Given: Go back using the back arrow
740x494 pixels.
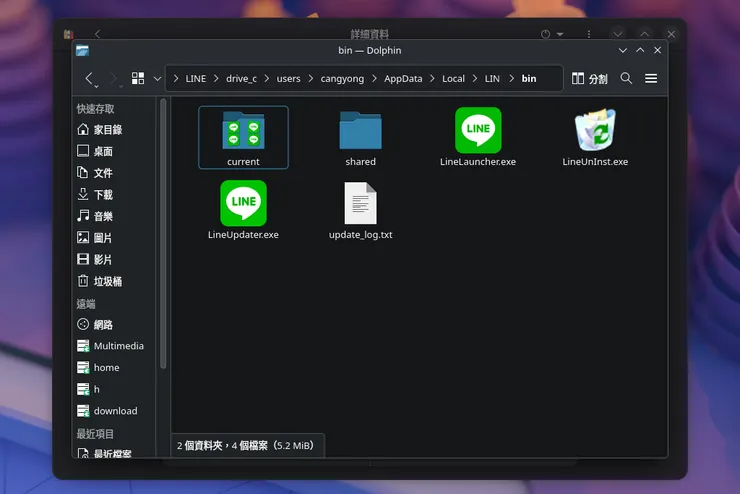Looking at the screenshot, I should point(90,78).
